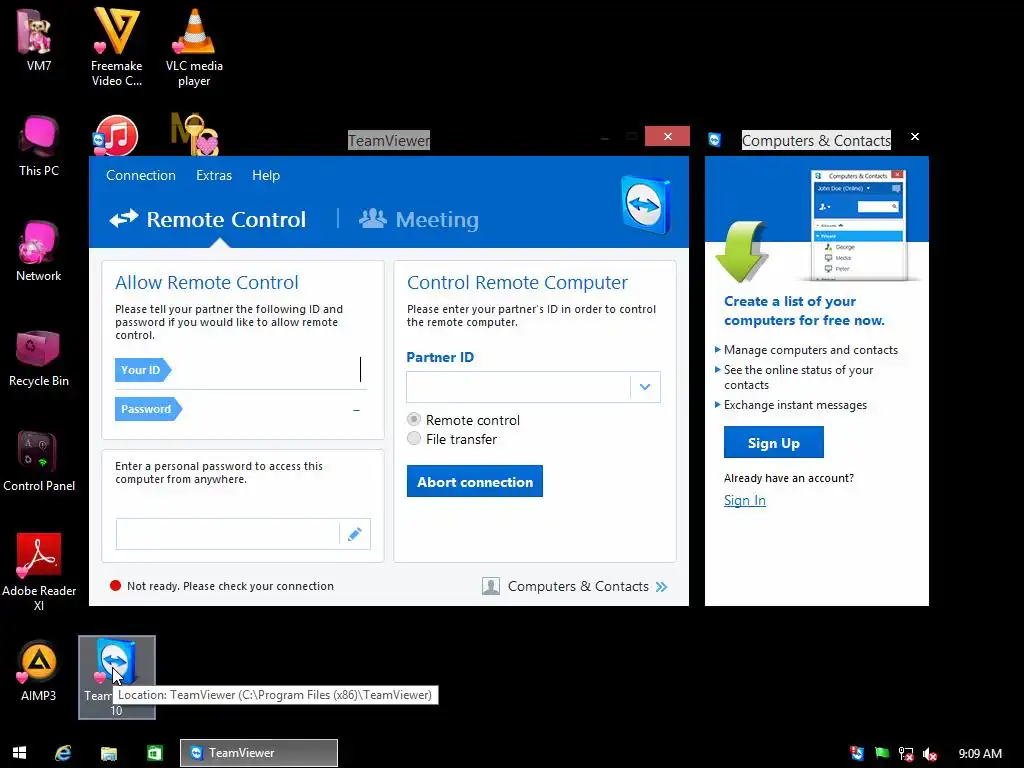Screen dimensions: 1024x768
Task: Select the TeamViewer 10 desktop shortcut
Action: click(117, 677)
